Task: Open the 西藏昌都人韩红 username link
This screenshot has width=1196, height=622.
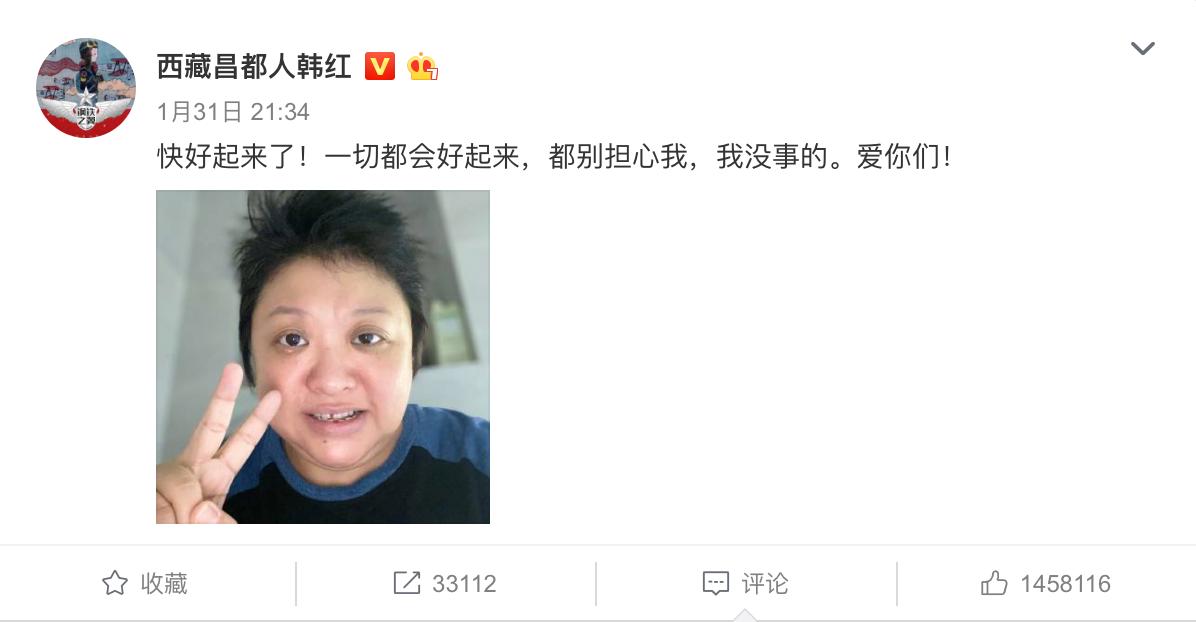Action: pos(254,66)
